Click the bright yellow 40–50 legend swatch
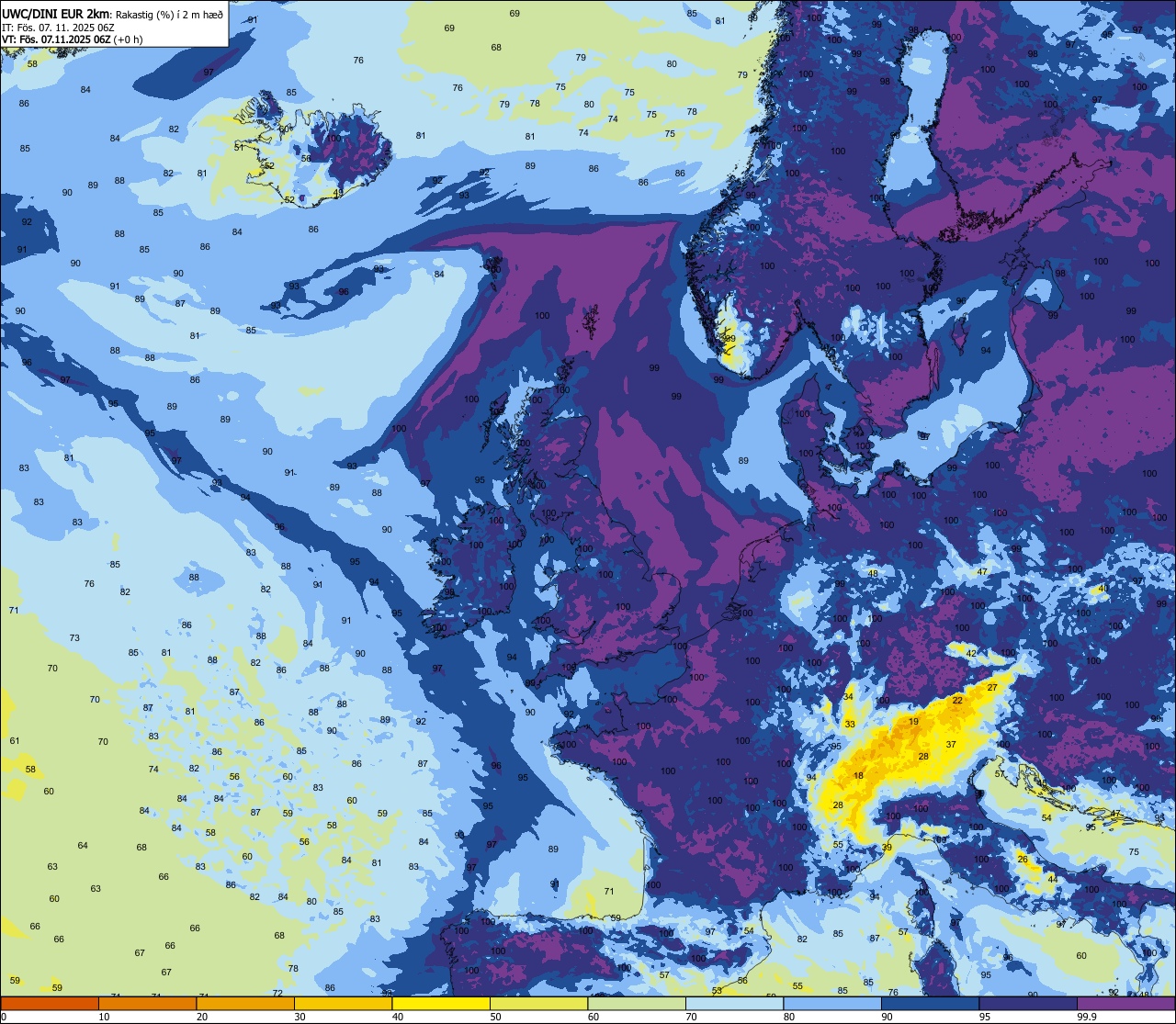This screenshot has width=1176, height=1024. coord(441,1004)
